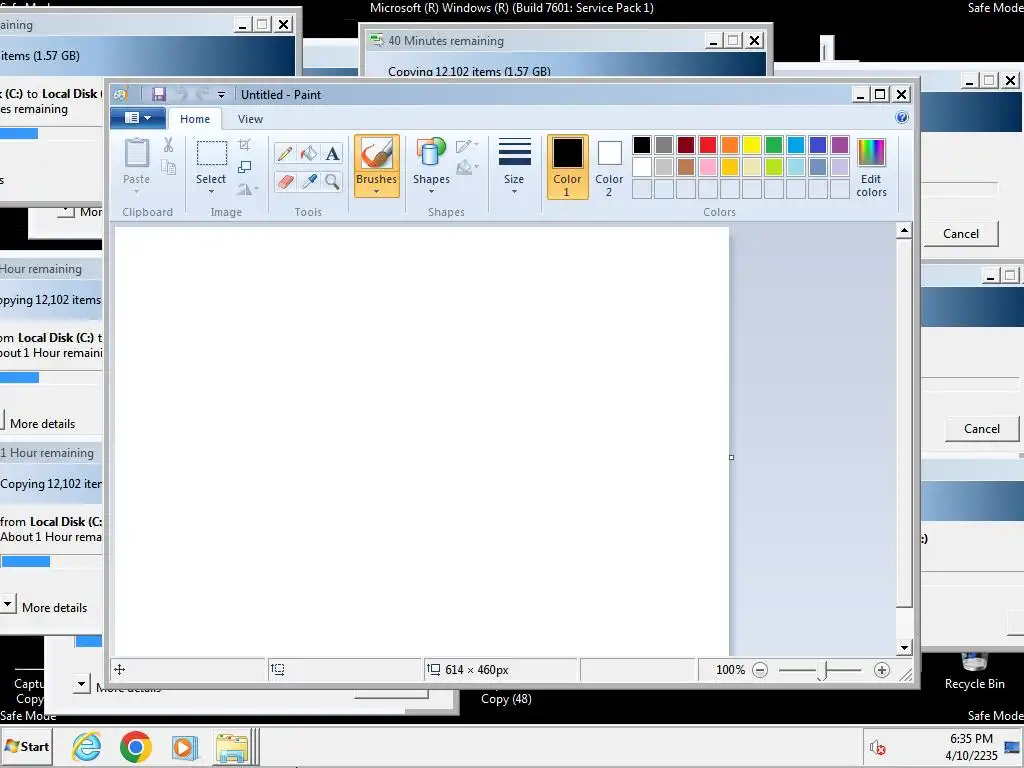Click '40 Minutes remaining' copy dialog title
The width and height of the screenshot is (1024, 768).
click(446, 40)
